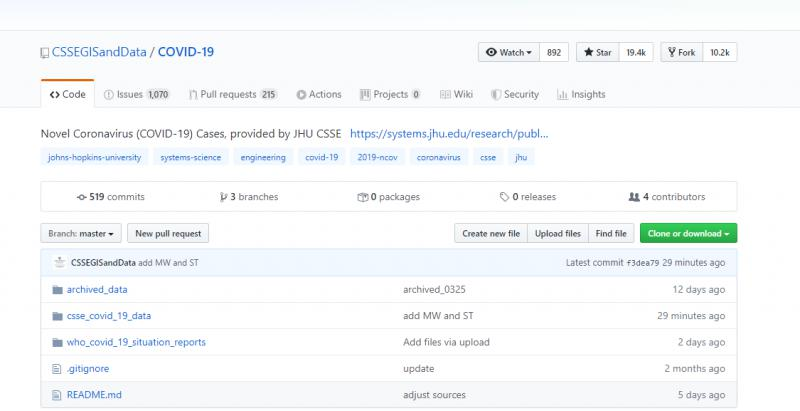Expand the Branch: master dropdown

(x=81, y=233)
